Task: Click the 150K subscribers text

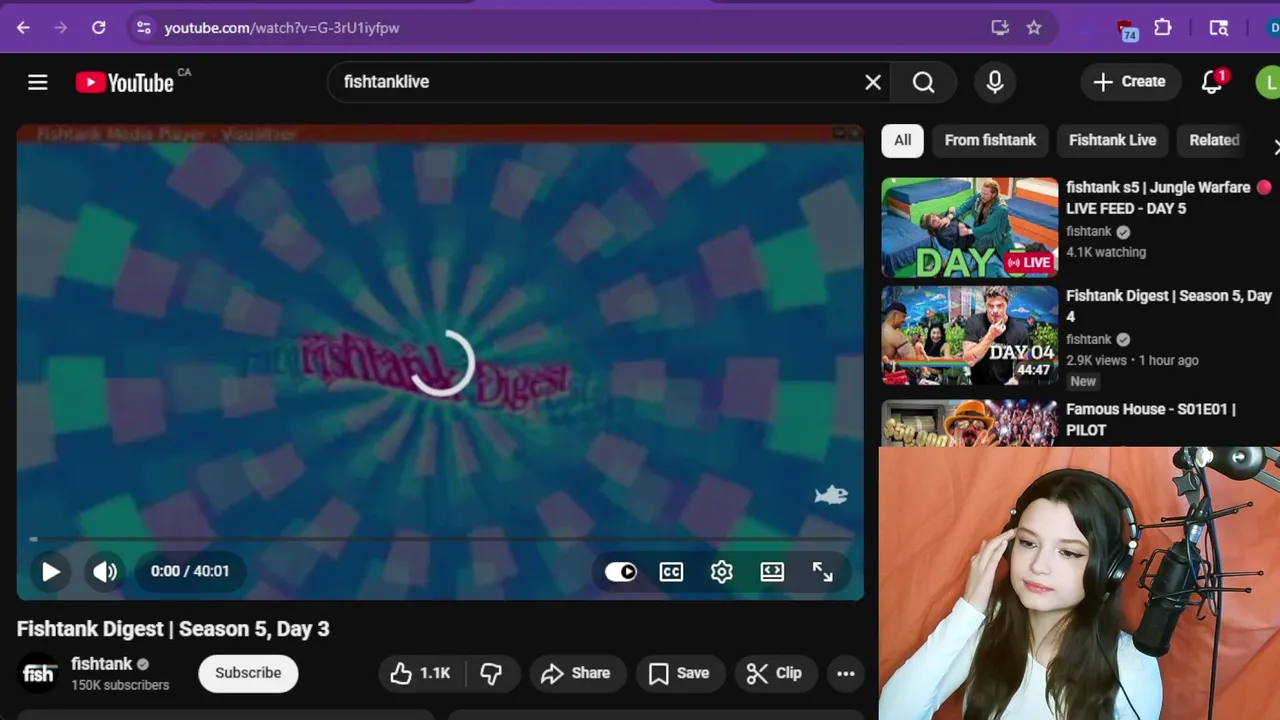Action: click(x=120, y=685)
